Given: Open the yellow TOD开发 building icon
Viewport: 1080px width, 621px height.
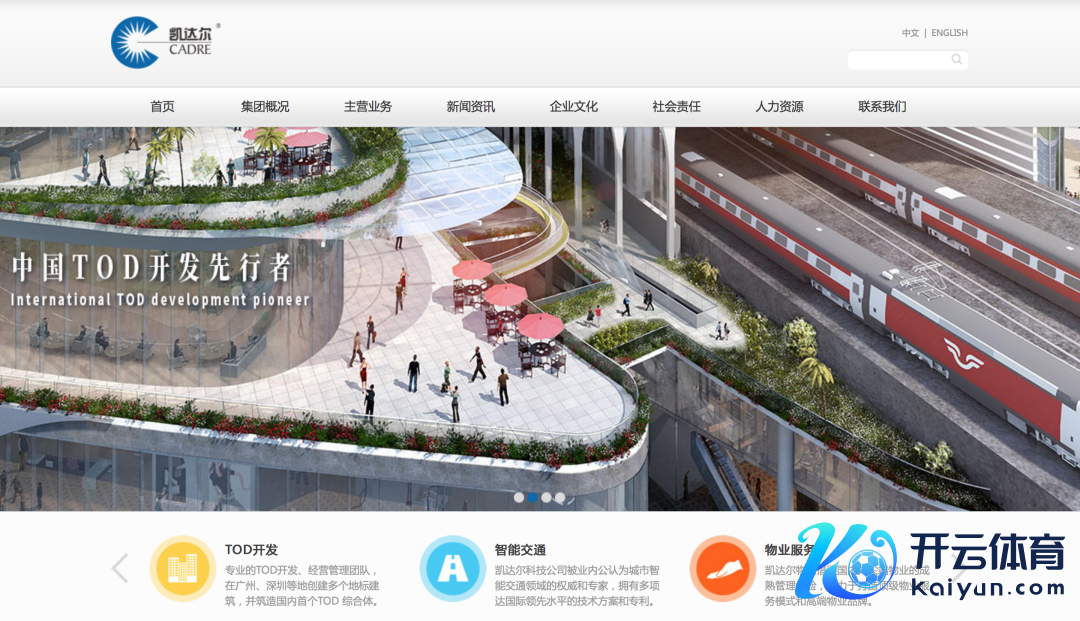Looking at the screenshot, I should click(183, 569).
